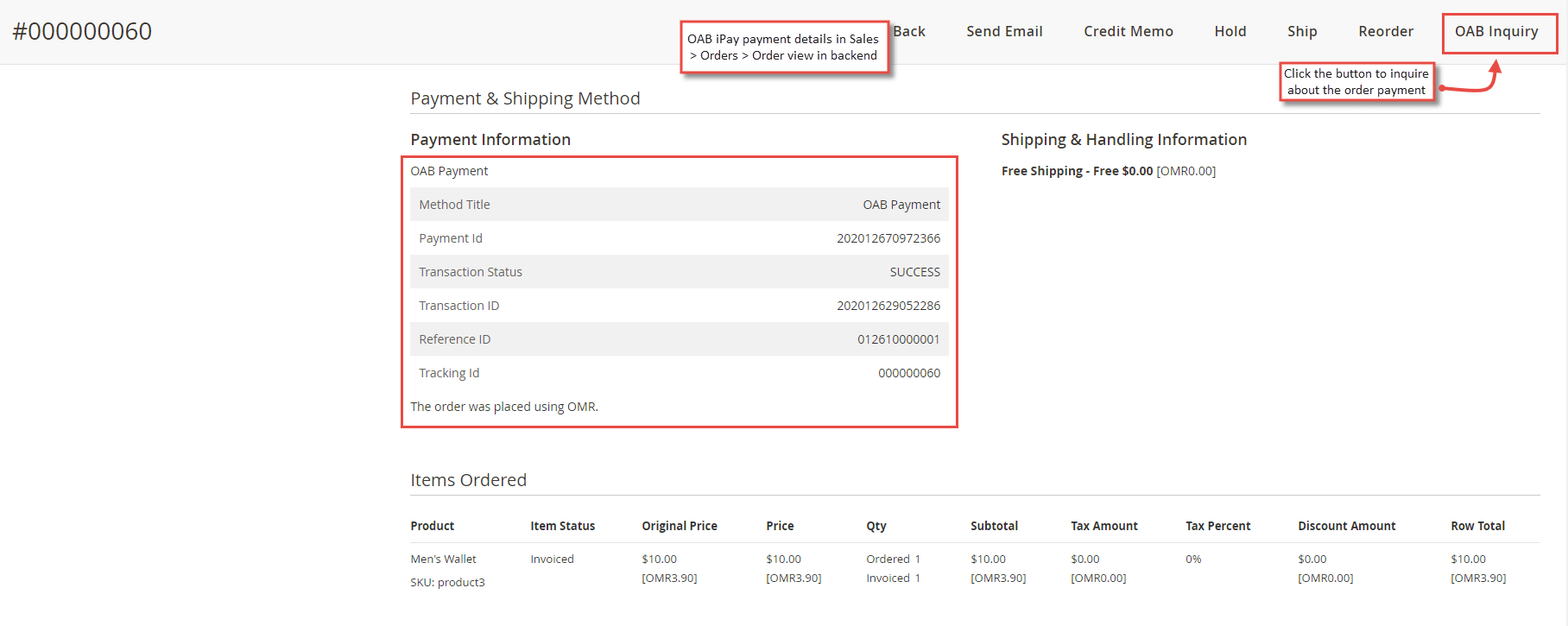1568x626 pixels.
Task: Click the Row Total column header
Action: click(x=1477, y=526)
